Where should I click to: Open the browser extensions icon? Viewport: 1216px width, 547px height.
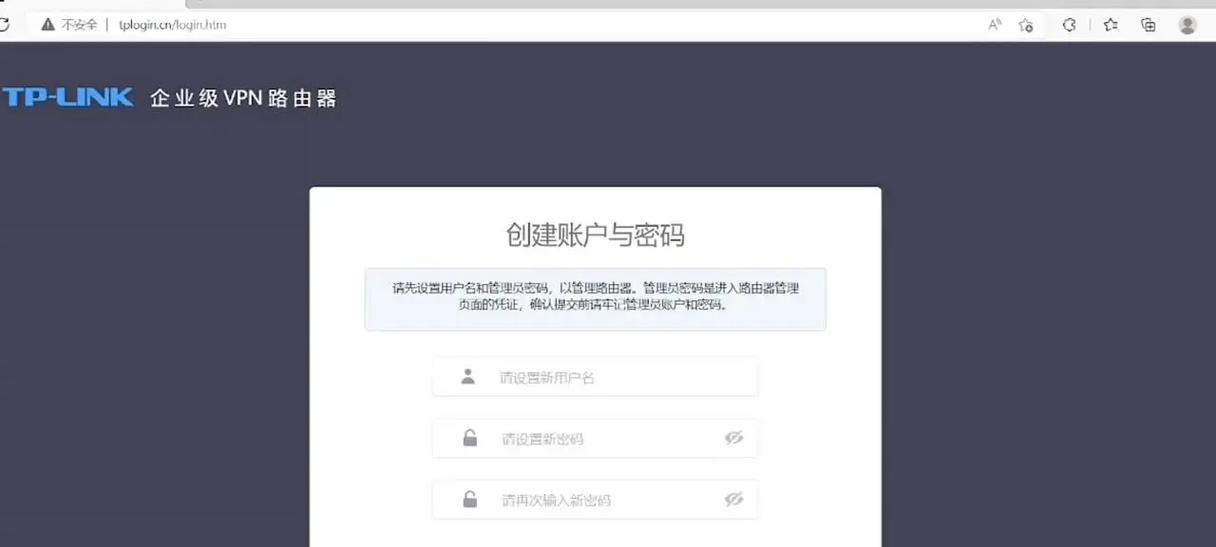[1069, 25]
